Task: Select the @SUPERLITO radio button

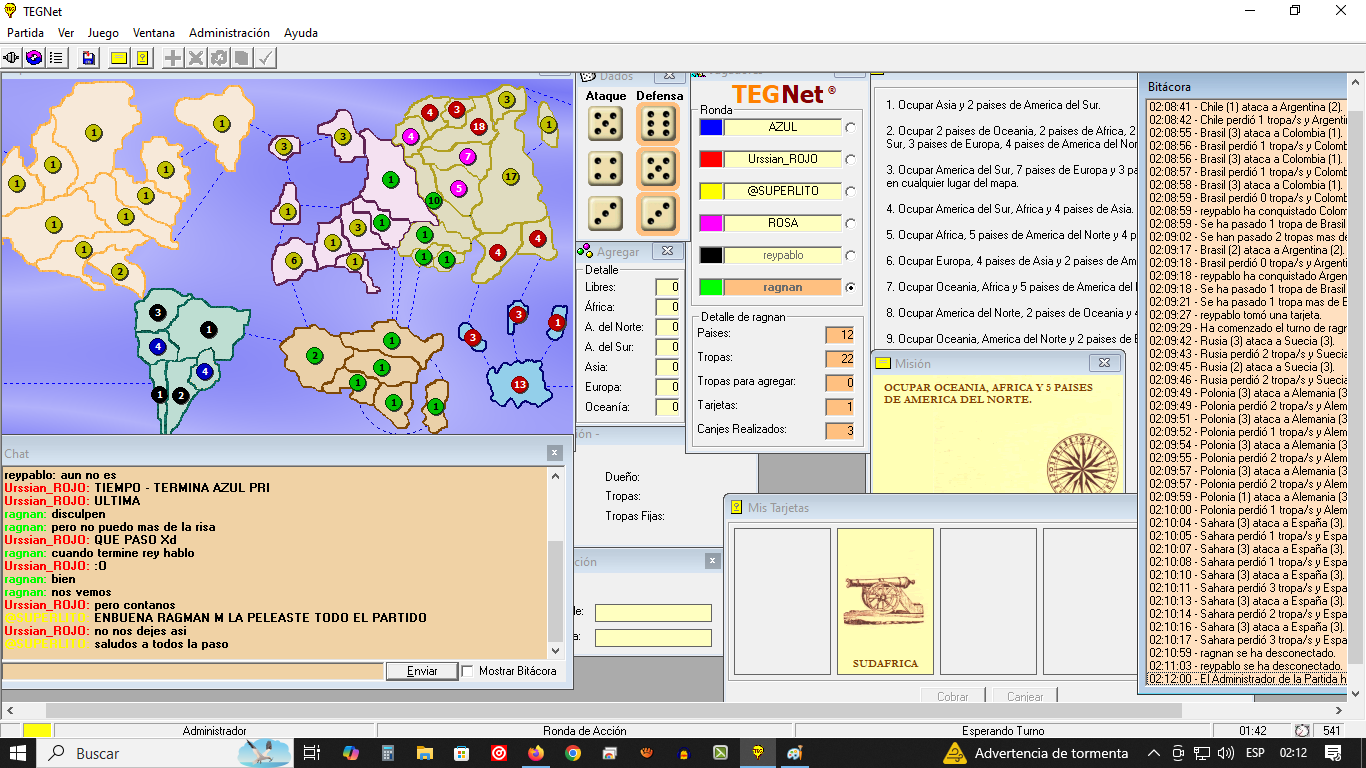Action: click(x=851, y=191)
